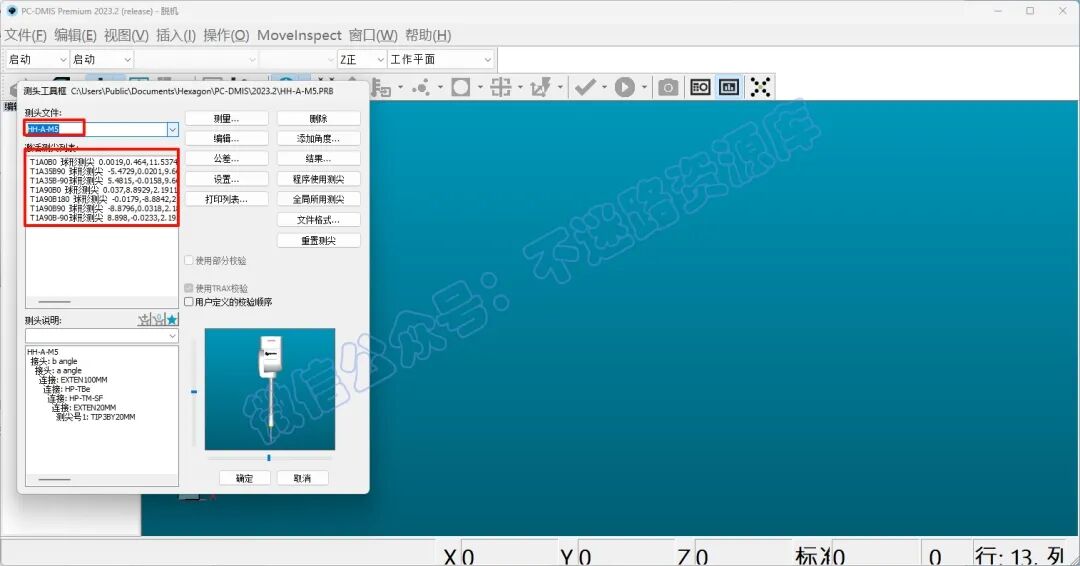Select tip T1A90B-90 in the list
This screenshot has width=1080, height=566.
coord(103,218)
